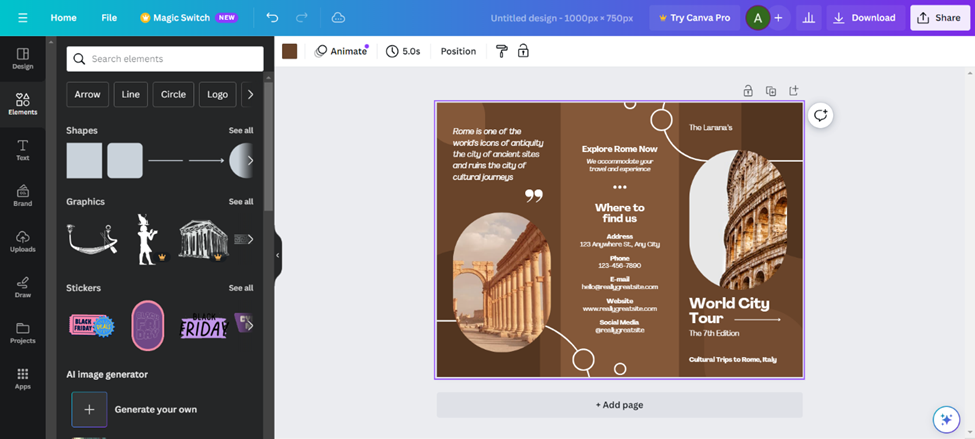Open Magic Switch menu

click(x=189, y=18)
